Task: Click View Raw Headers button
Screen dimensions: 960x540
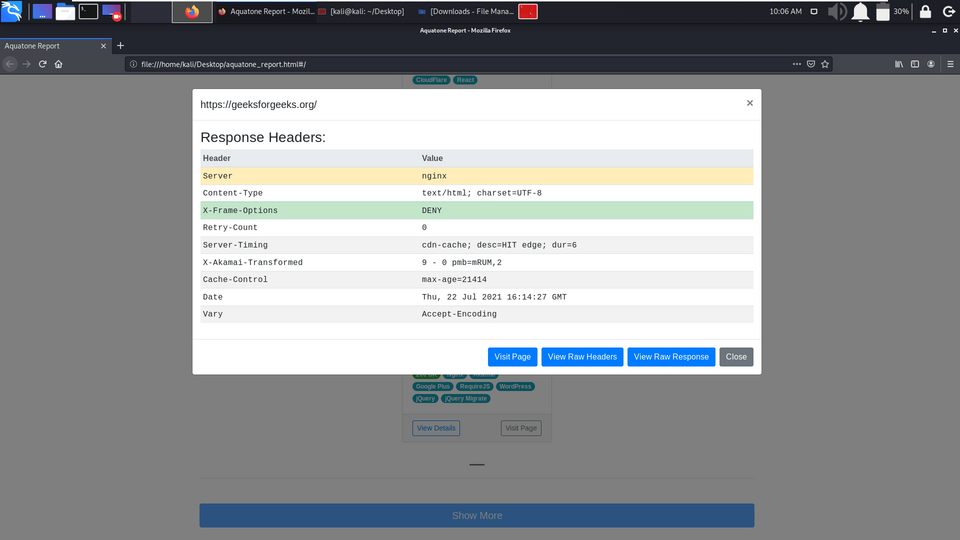Action: pyautogui.click(x=582, y=357)
